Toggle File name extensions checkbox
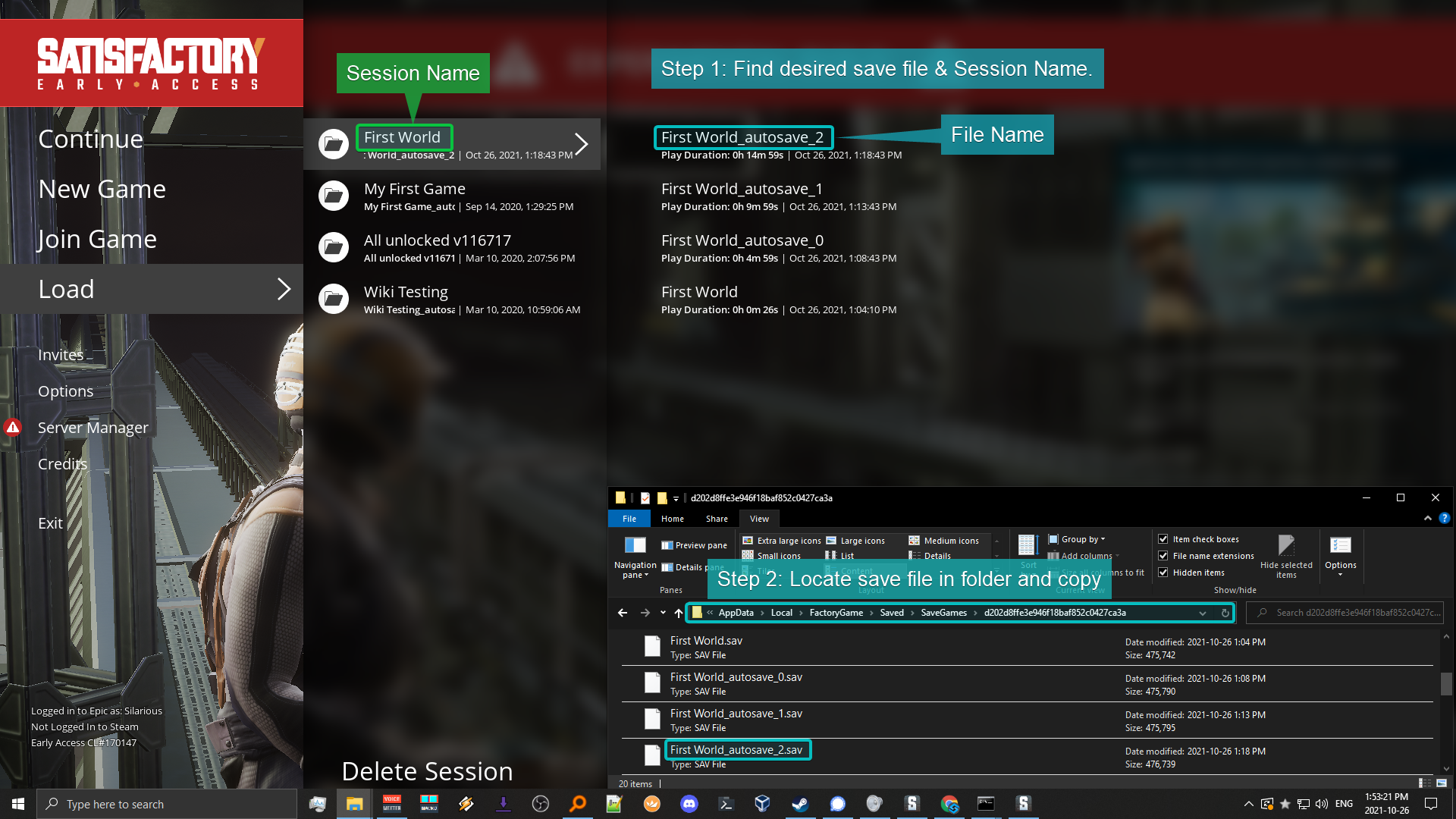The width and height of the screenshot is (1456, 819). pos(1163,556)
